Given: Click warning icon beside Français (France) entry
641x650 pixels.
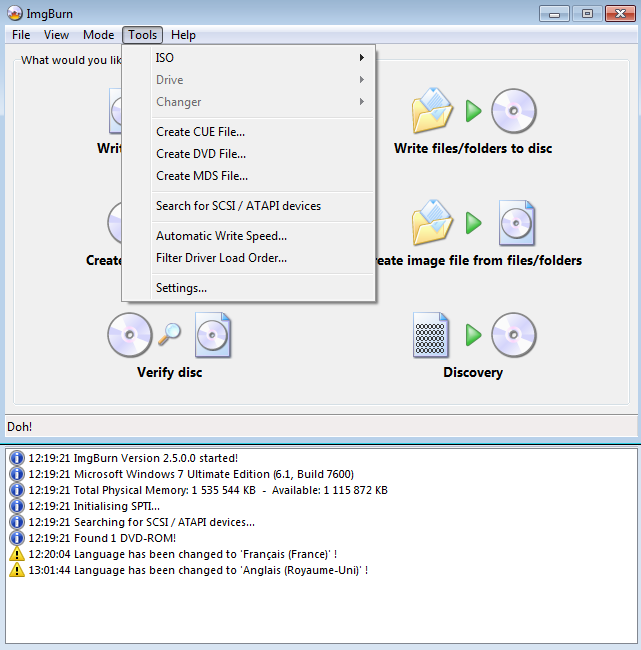Looking at the screenshot, I should tap(17, 554).
